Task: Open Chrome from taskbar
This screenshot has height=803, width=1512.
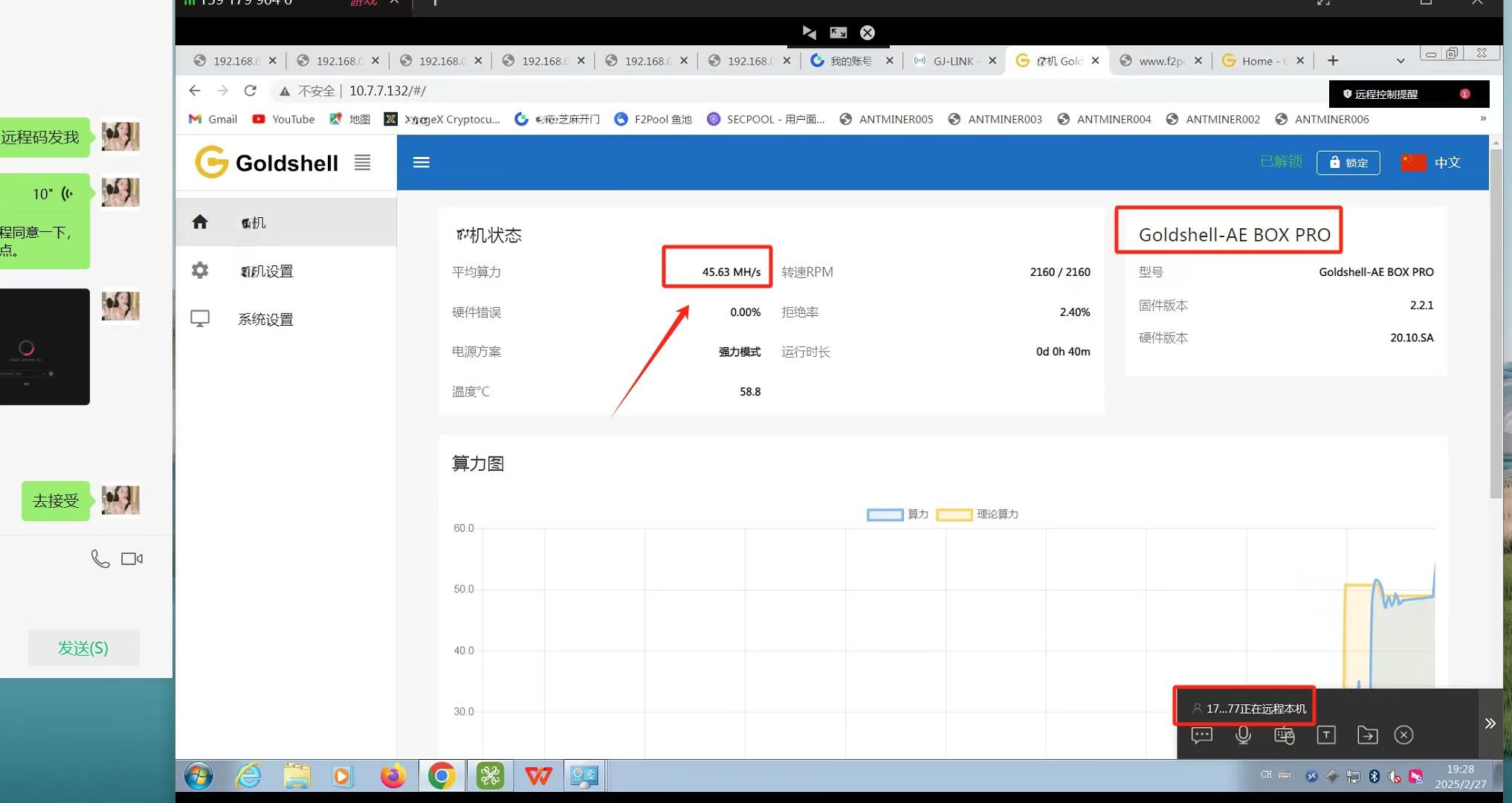Action: point(442,776)
